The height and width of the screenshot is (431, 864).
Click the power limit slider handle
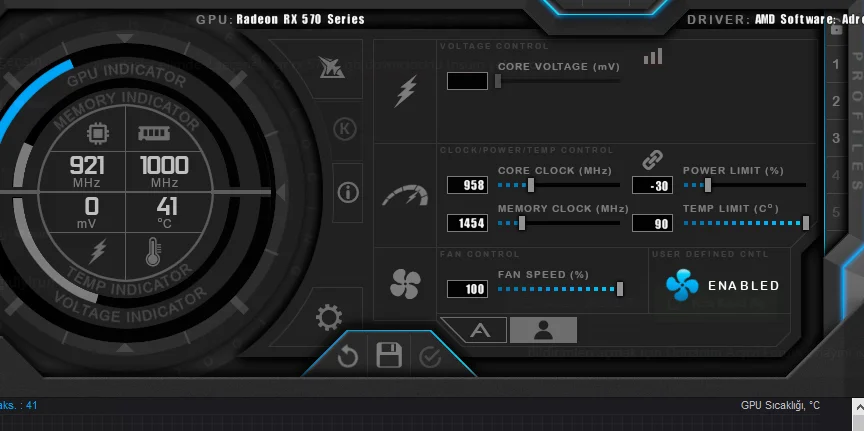click(x=708, y=185)
